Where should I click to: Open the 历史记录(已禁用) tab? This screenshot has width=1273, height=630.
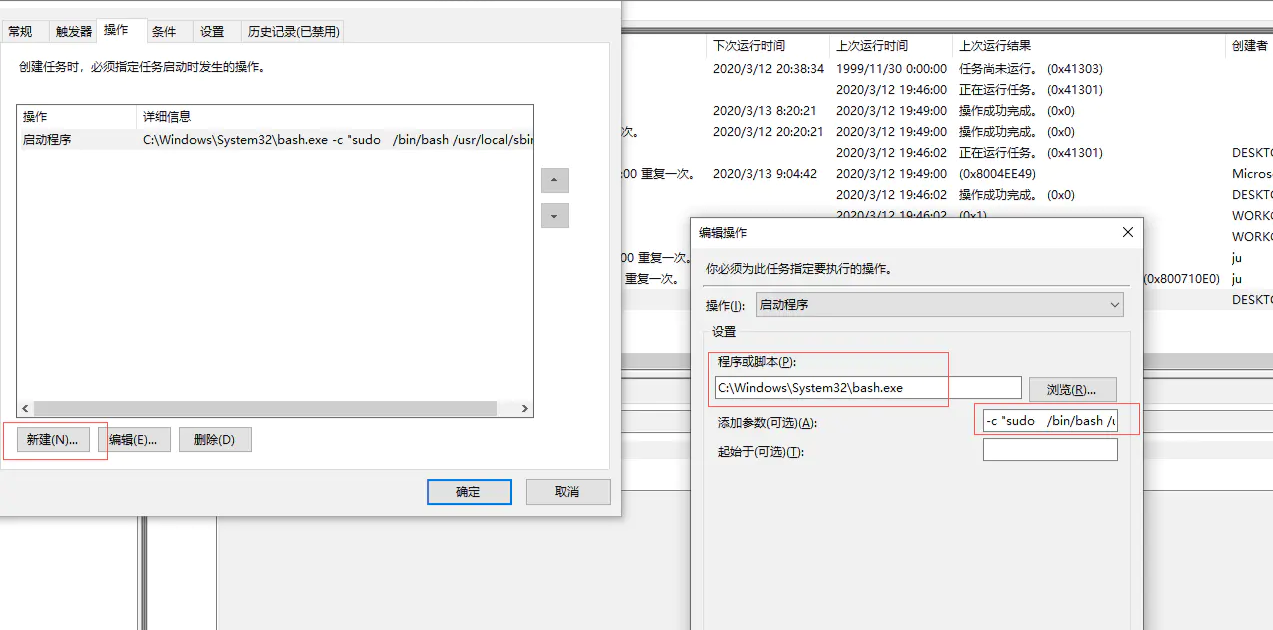(294, 32)
